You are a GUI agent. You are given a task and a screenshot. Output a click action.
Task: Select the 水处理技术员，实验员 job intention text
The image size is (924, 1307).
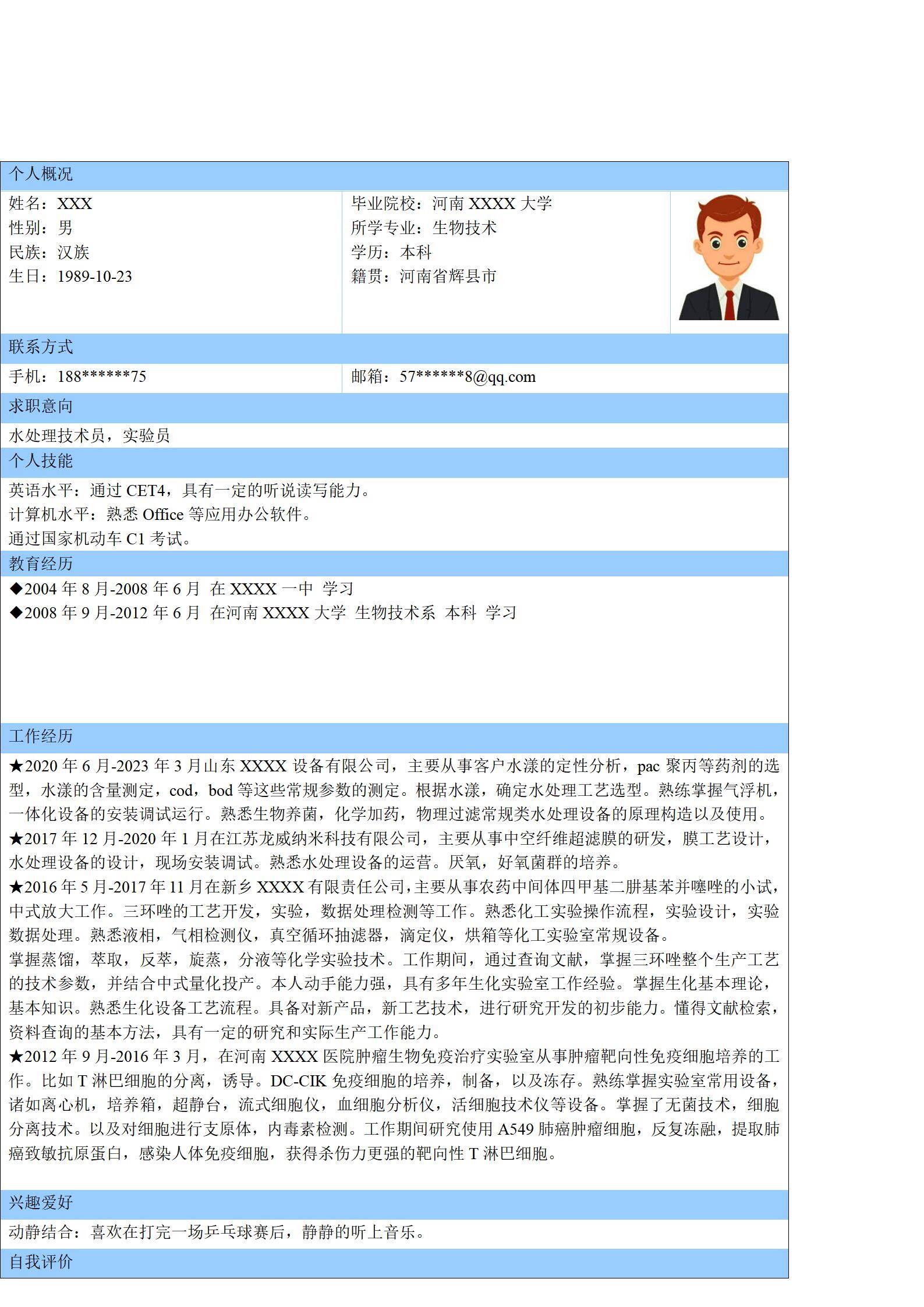[x=89, y=435]
